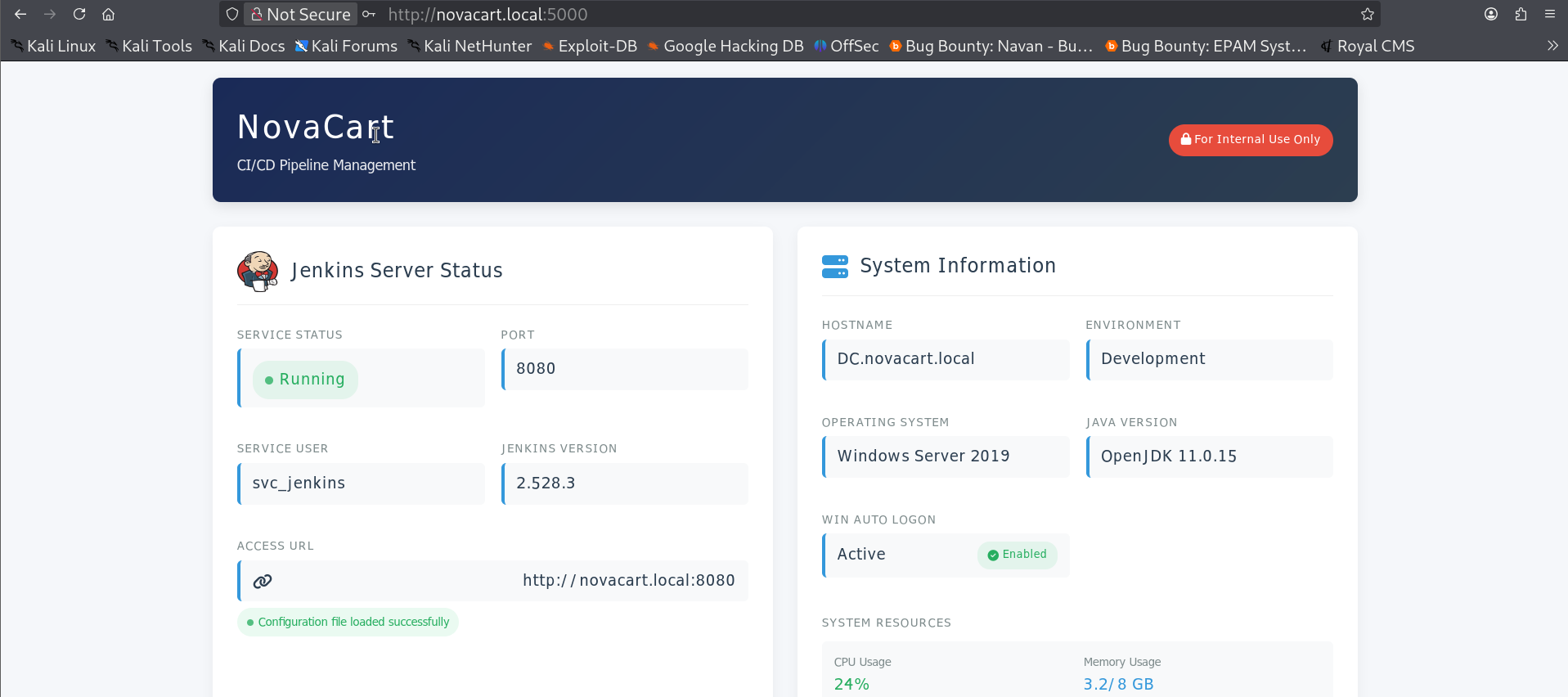The image size is (1568, 697).
Task: Click the JENKINS VERSION label
Action: [559, 449]
